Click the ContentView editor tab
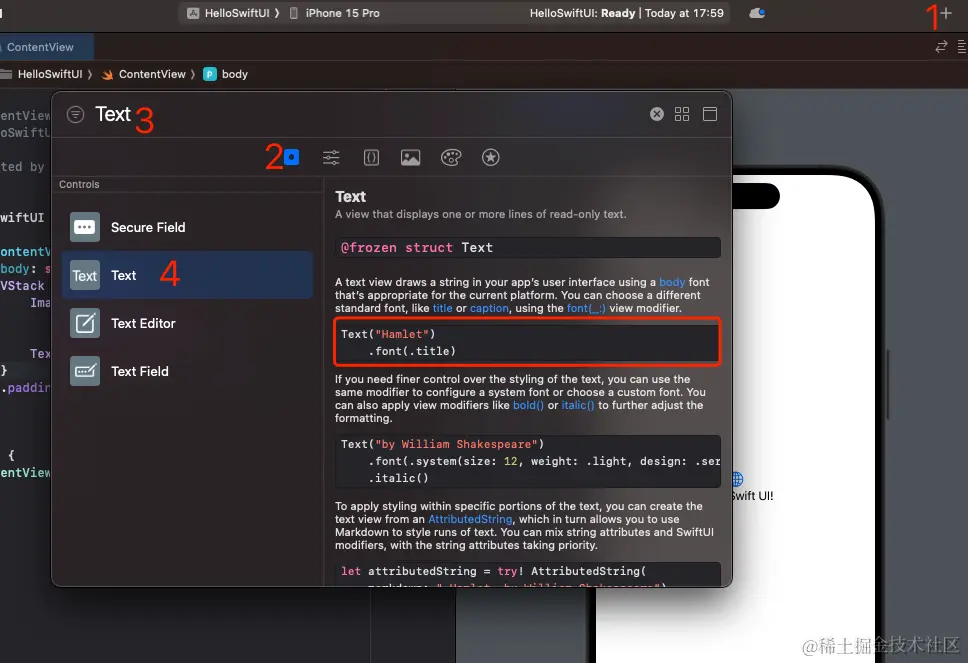This screenshot has width=968, height=663. [x=43, y=47]
